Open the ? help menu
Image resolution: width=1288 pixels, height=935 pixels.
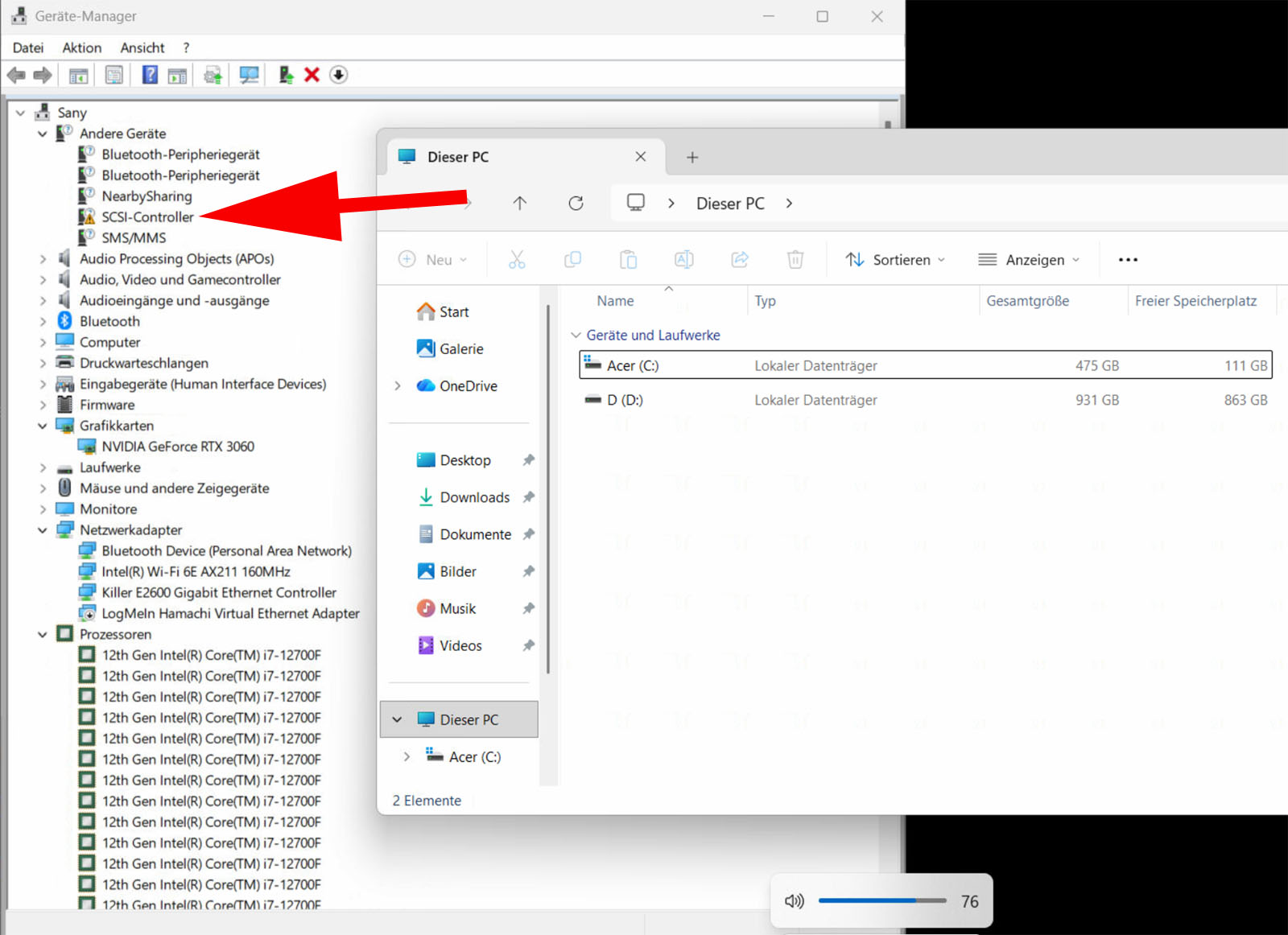(186, 48)
